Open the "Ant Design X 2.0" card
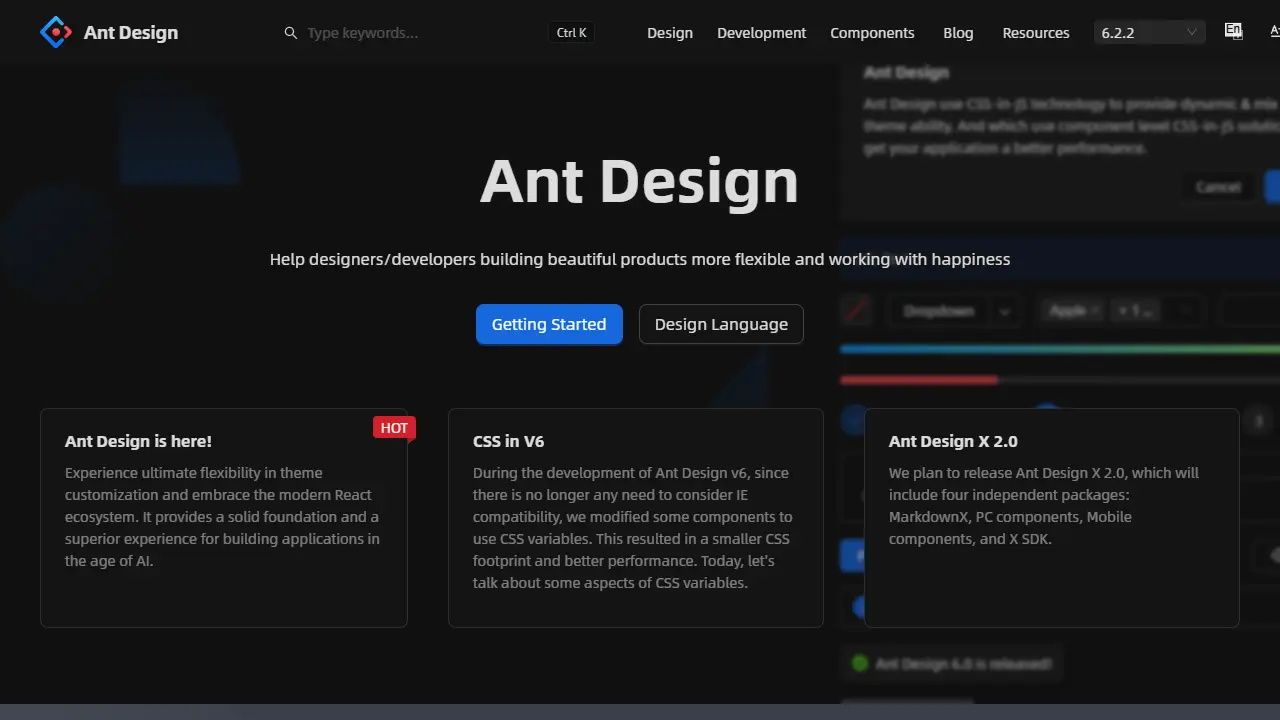The height and width of the screenshot is (720, 1280). [x=1052, y=518]
